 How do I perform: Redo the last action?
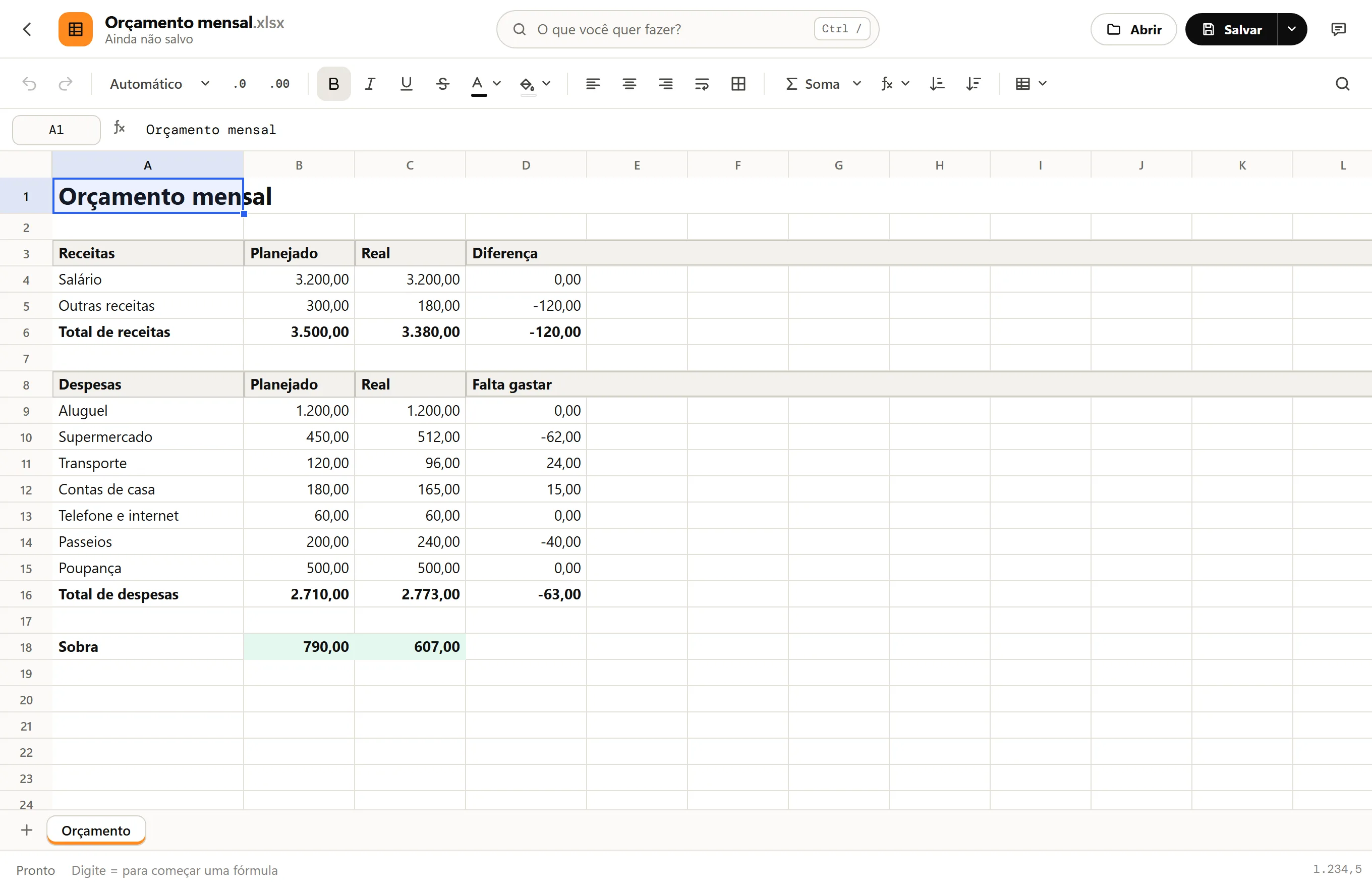[x=66, y=84]
